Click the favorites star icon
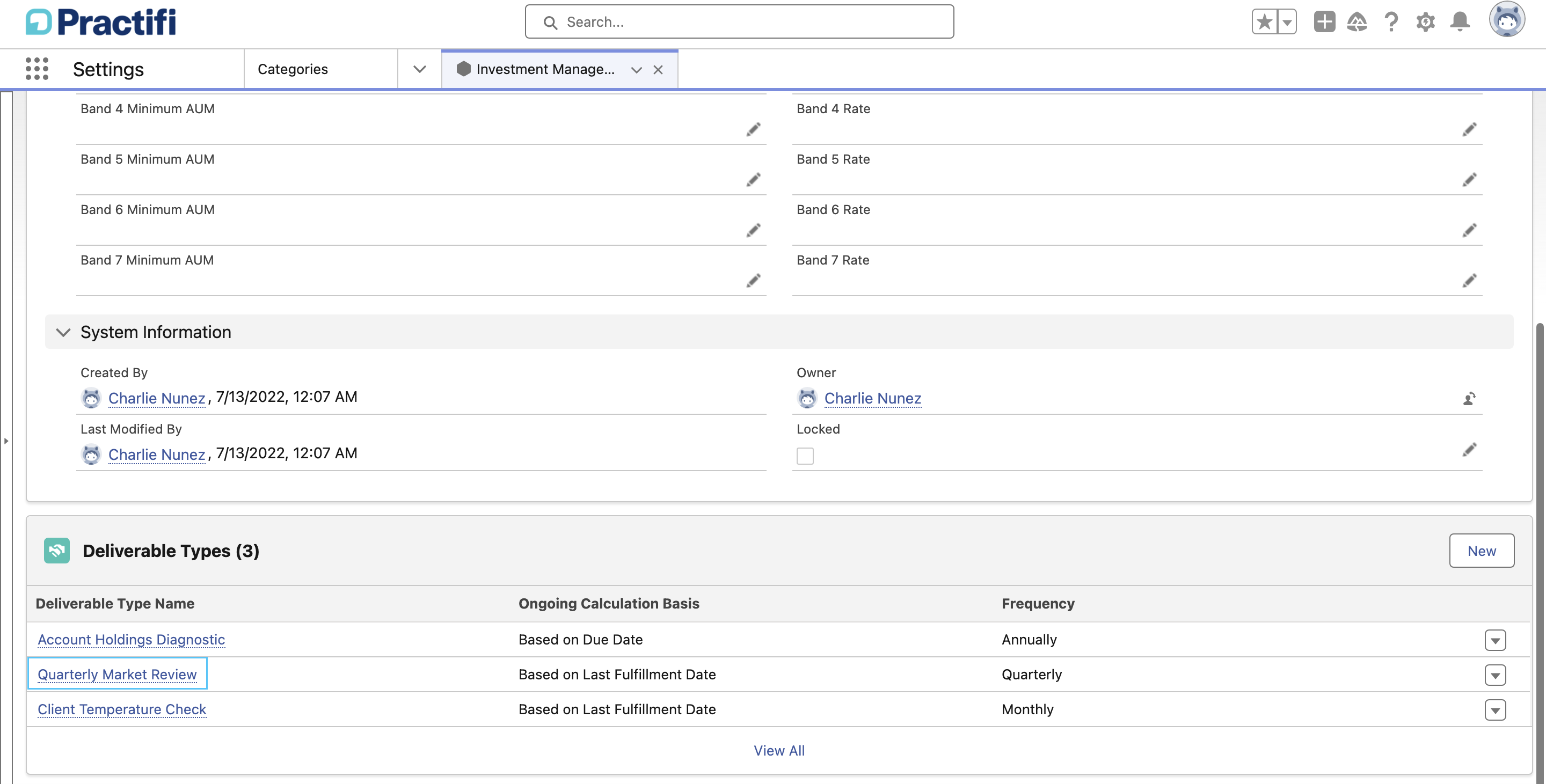Screen dimensions: 1546x784 (x=1265, y=22)
